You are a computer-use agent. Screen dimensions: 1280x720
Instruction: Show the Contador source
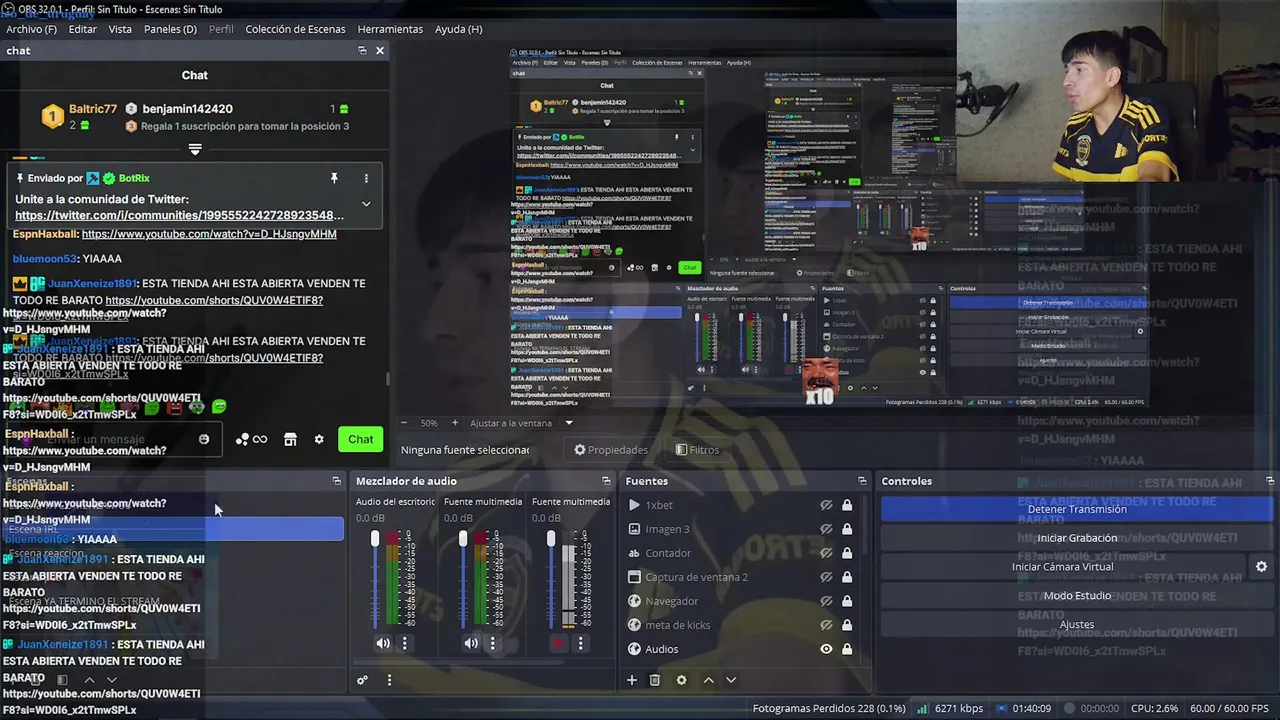pyautogui.click(x=826, y=553)
